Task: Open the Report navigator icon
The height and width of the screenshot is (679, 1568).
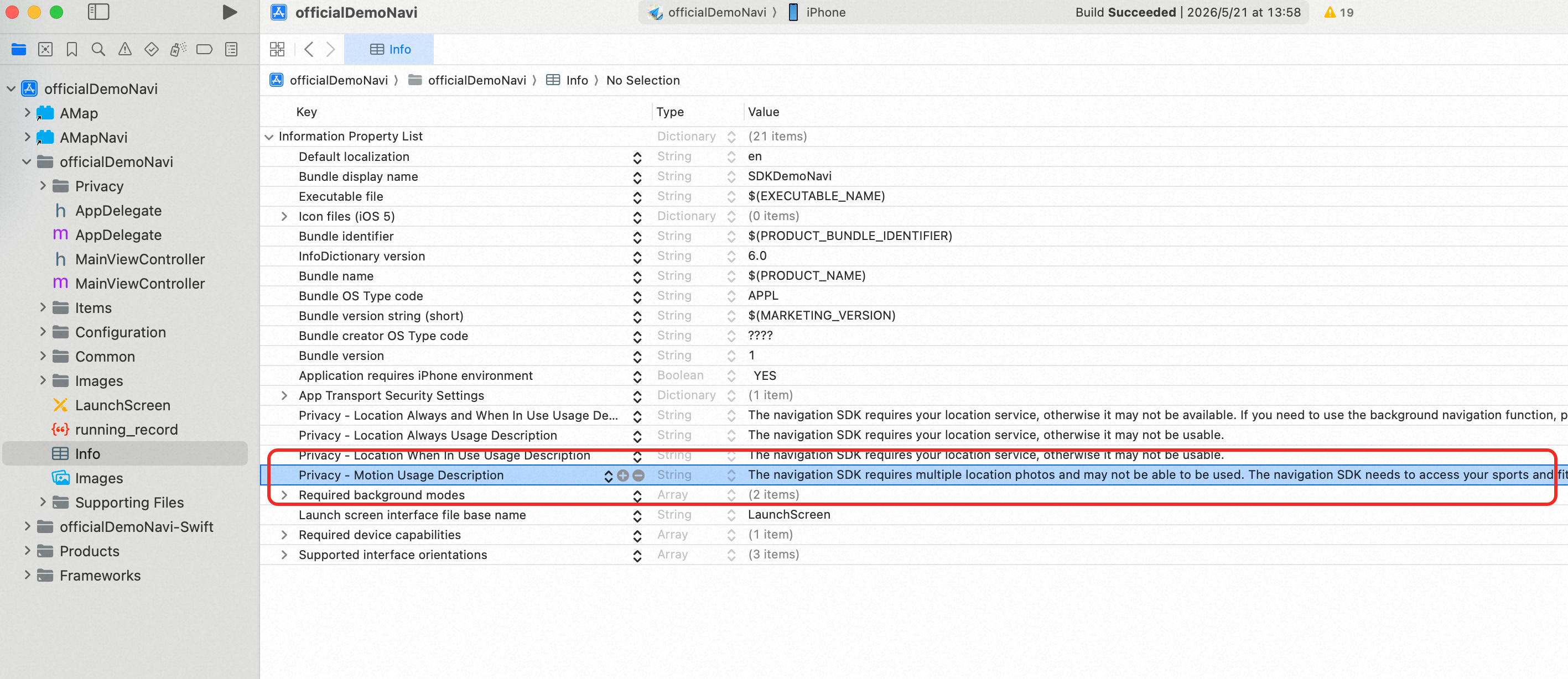Action: coord(231,49)
